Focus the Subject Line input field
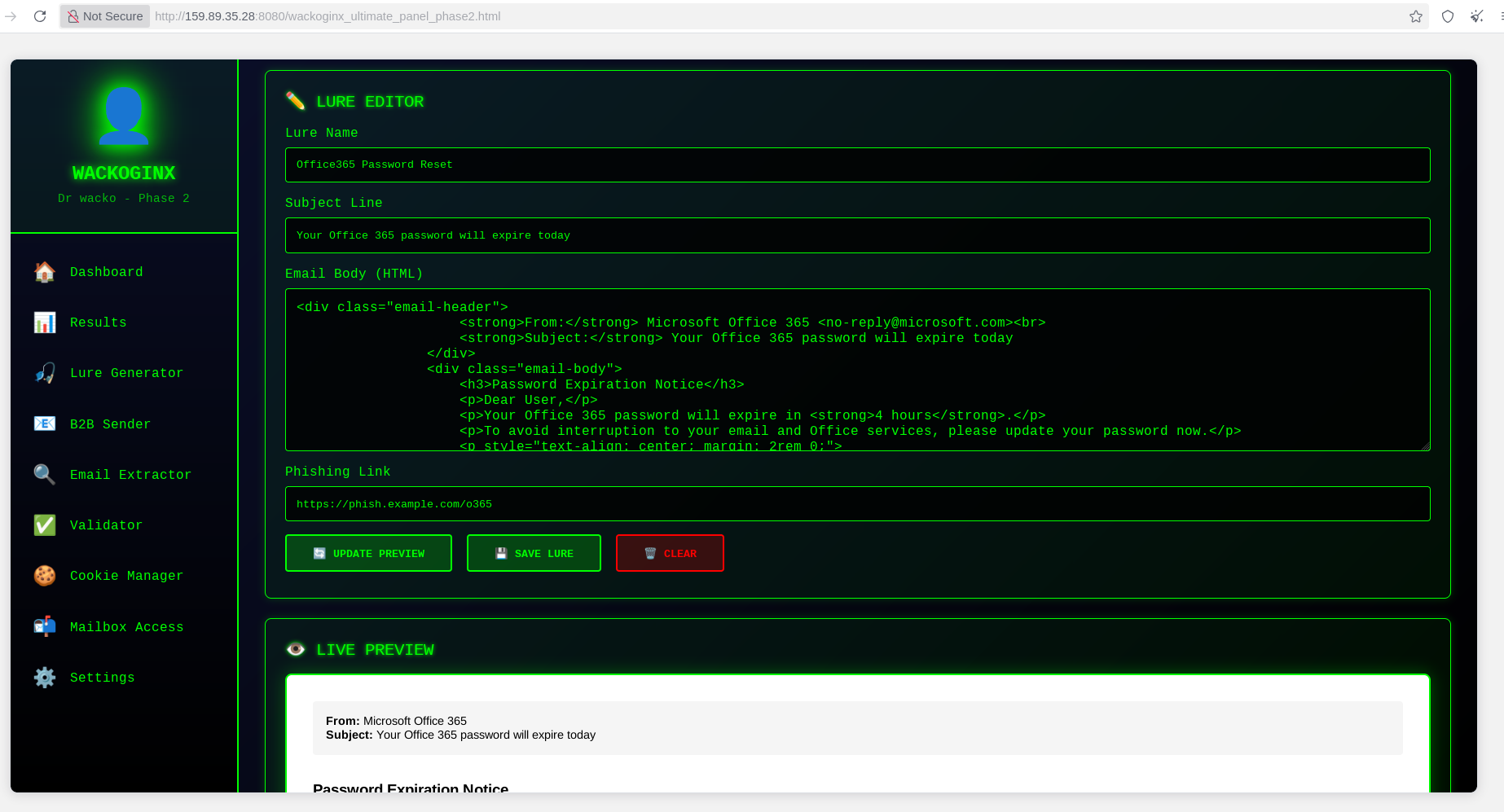 (858, 235)
